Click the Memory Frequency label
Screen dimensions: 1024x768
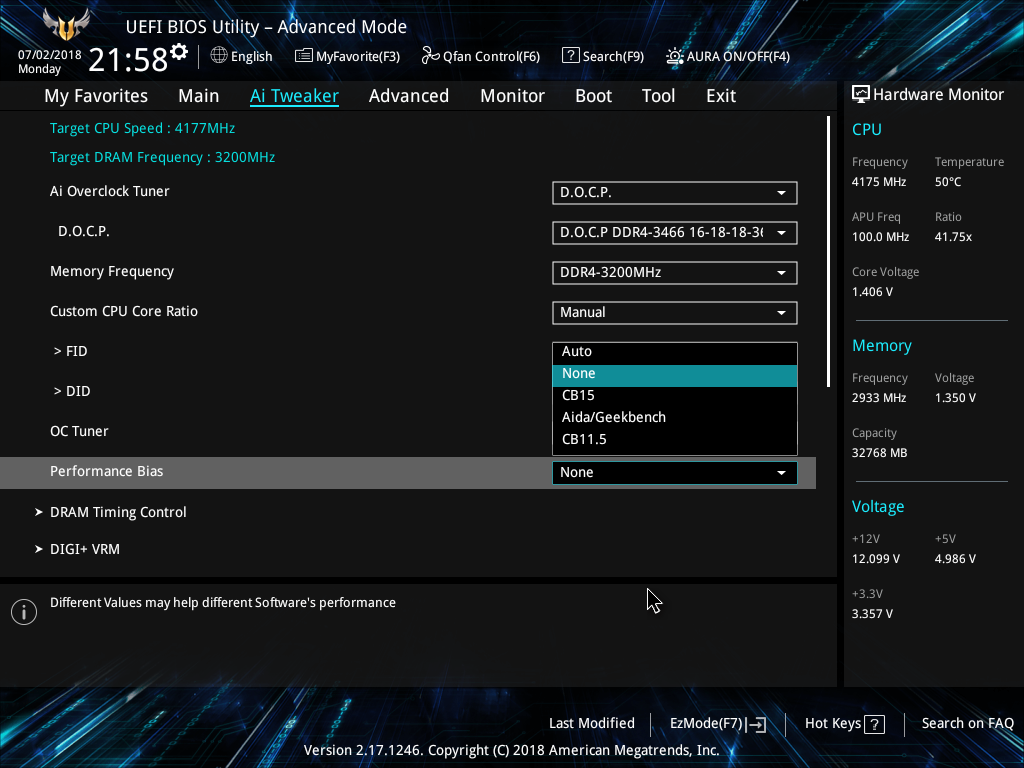(x=112, y=271)
